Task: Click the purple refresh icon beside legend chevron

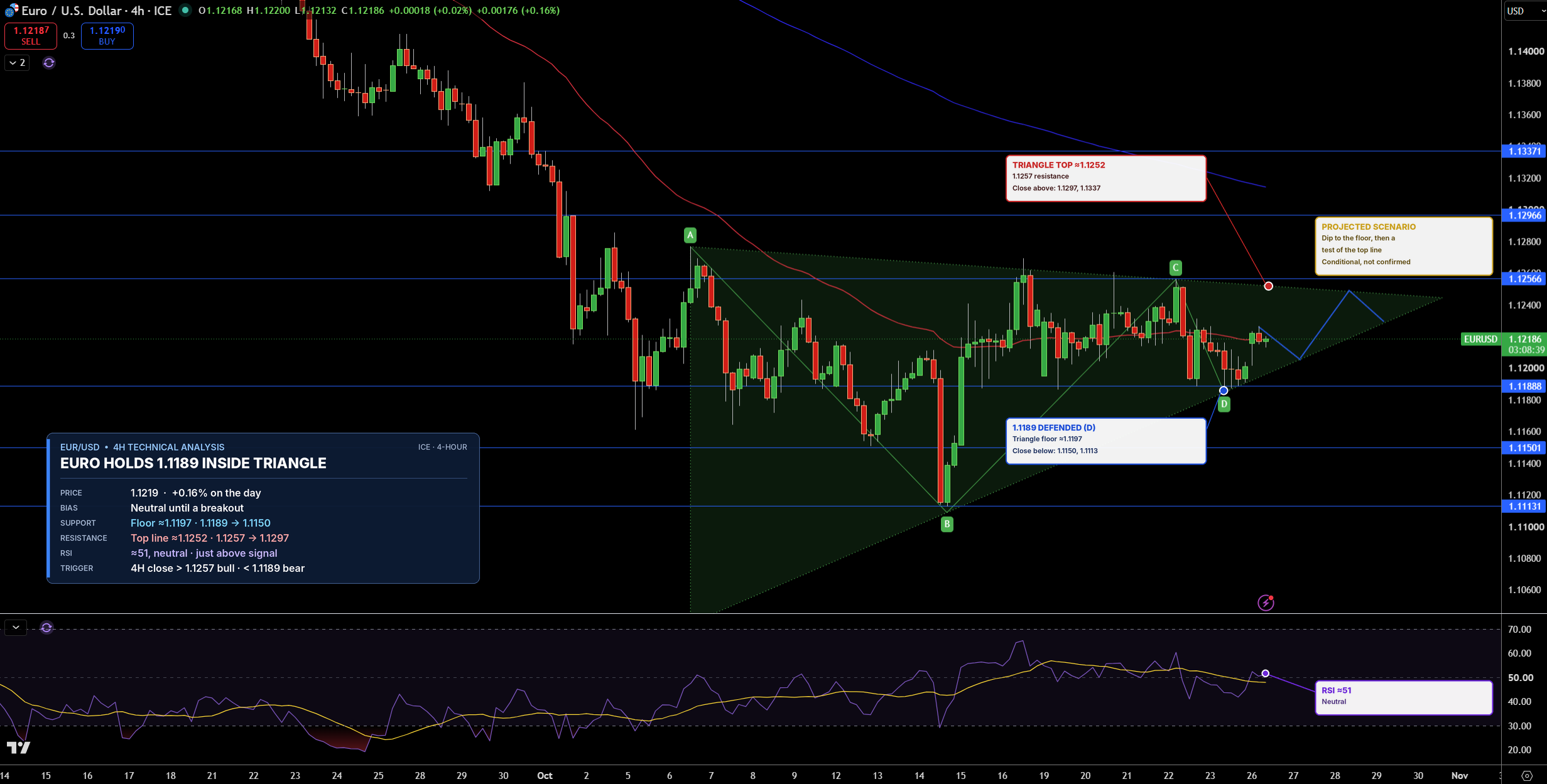Action: 49,63
